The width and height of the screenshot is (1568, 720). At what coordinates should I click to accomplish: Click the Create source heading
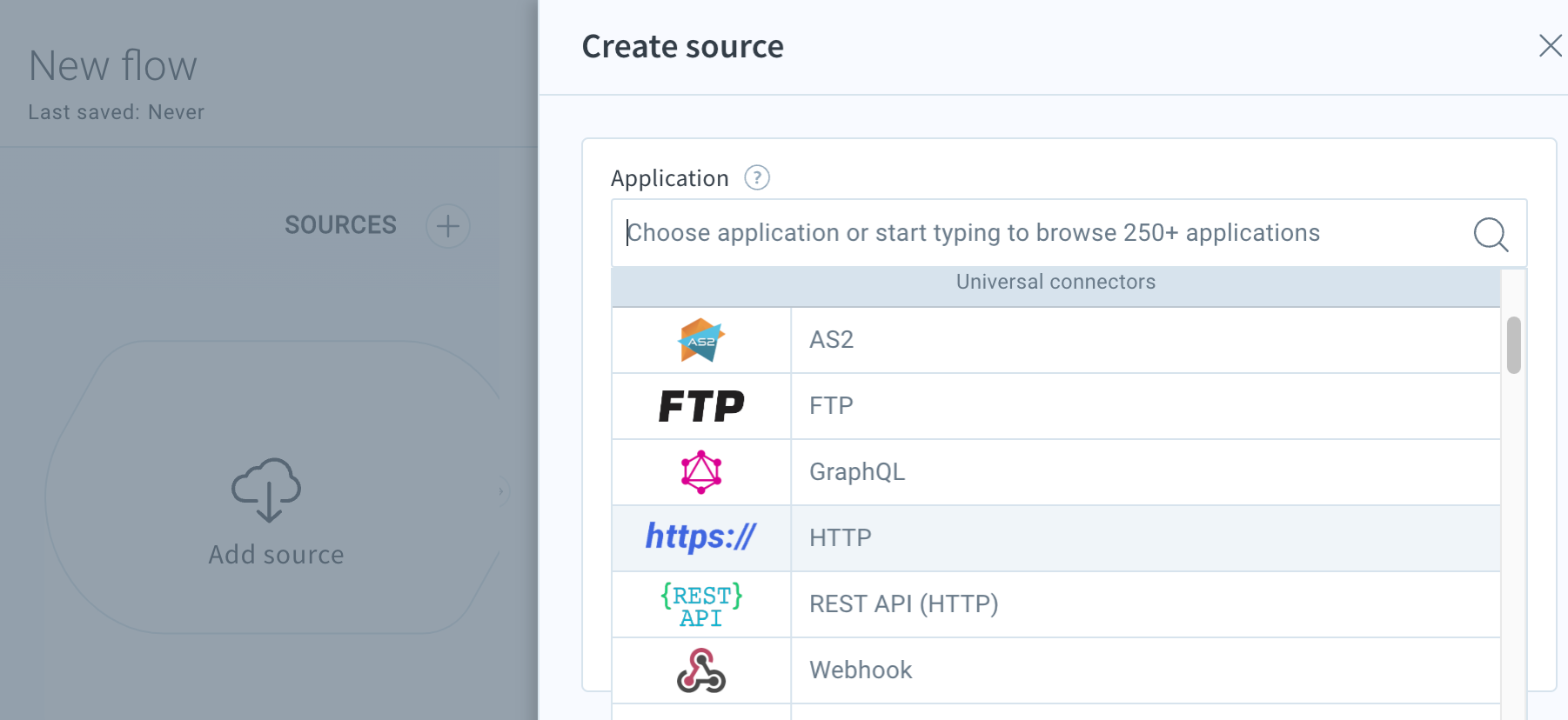pos(683,46)
